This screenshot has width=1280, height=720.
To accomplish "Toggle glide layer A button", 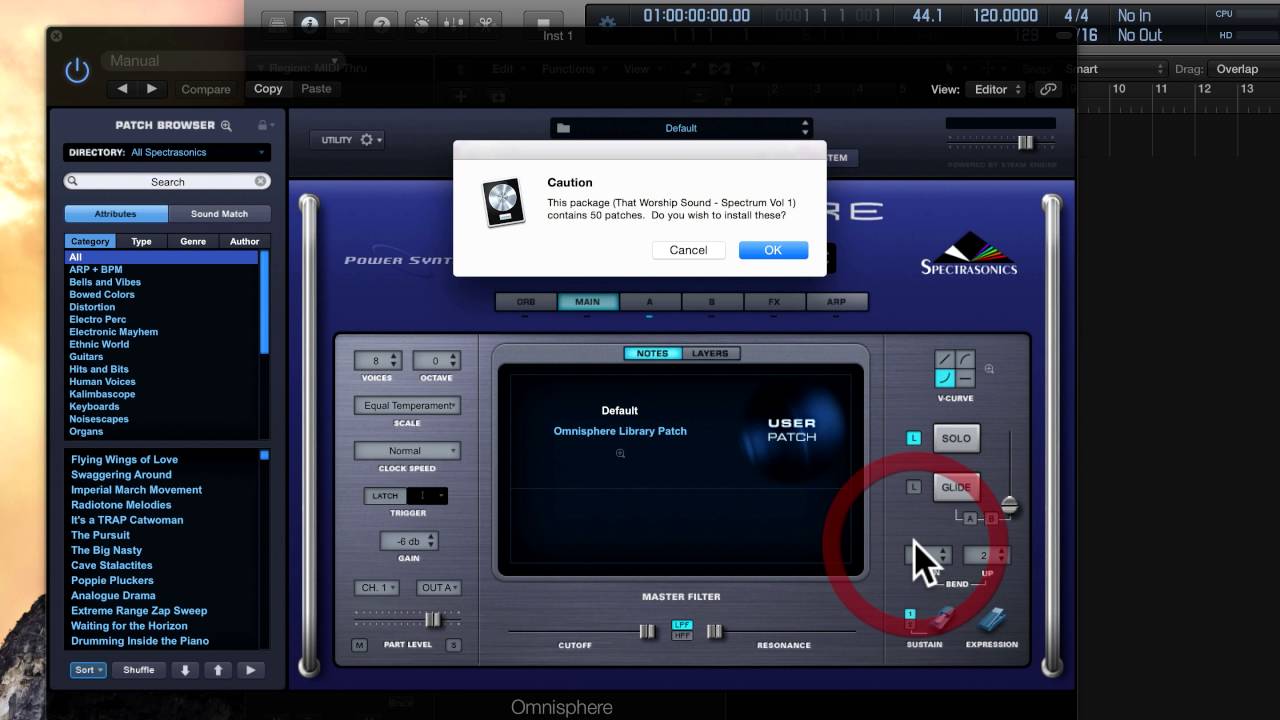I will point(970,518).
